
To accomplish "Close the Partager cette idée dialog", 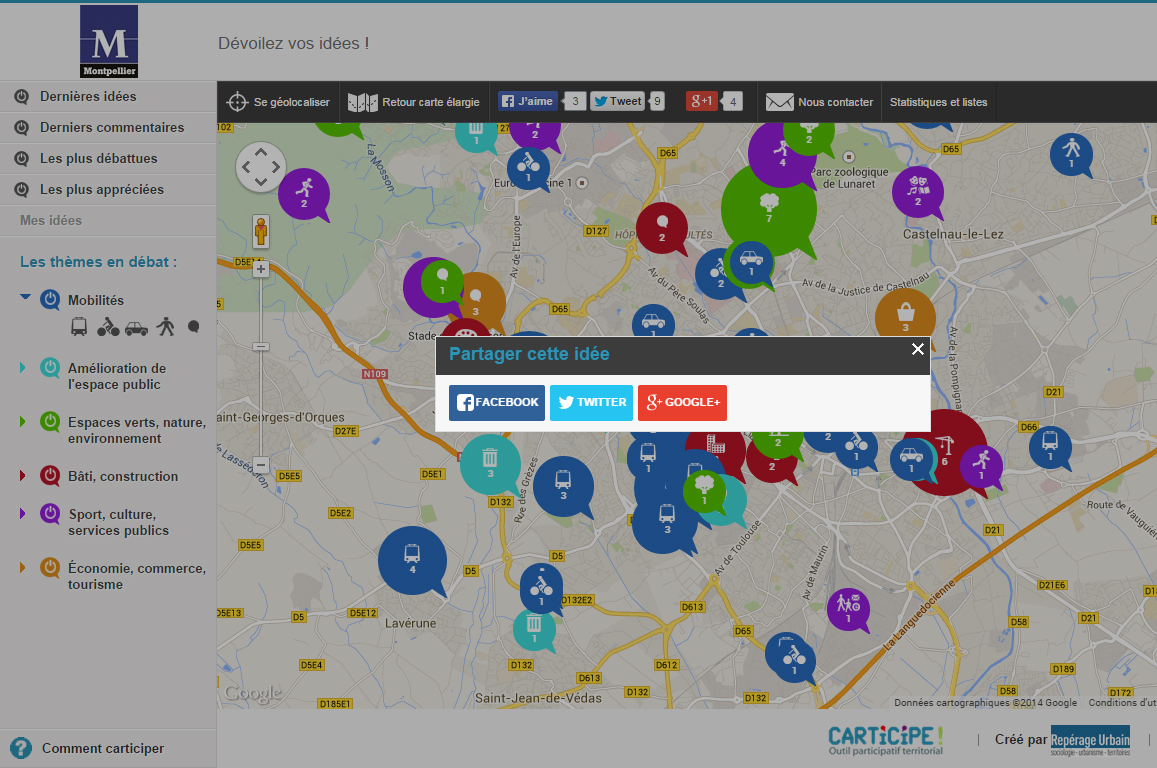I will pos(917,349).
